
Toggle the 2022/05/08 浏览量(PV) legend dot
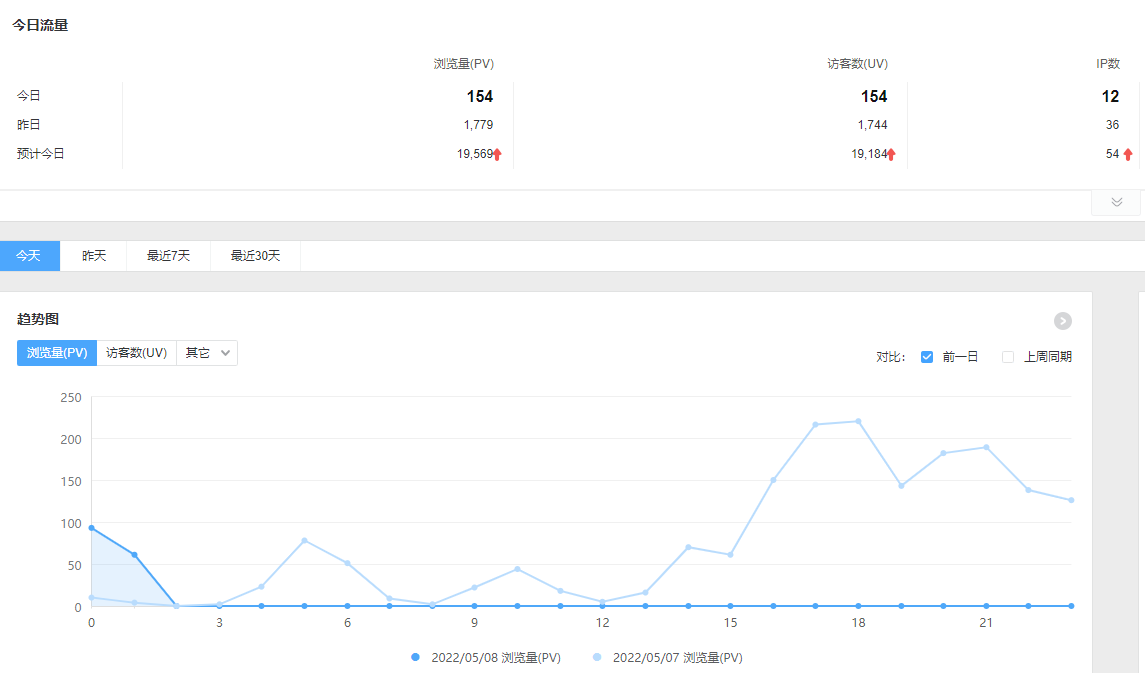coord(416,658)
